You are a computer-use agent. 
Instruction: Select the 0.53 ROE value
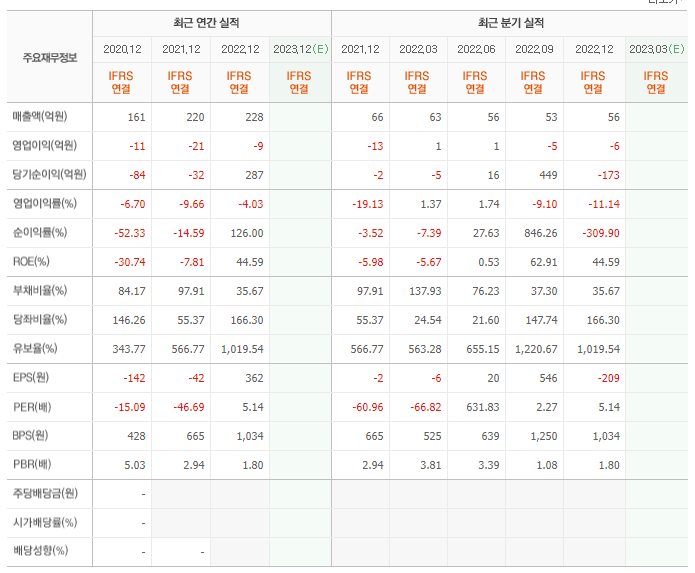click(488, 262)
